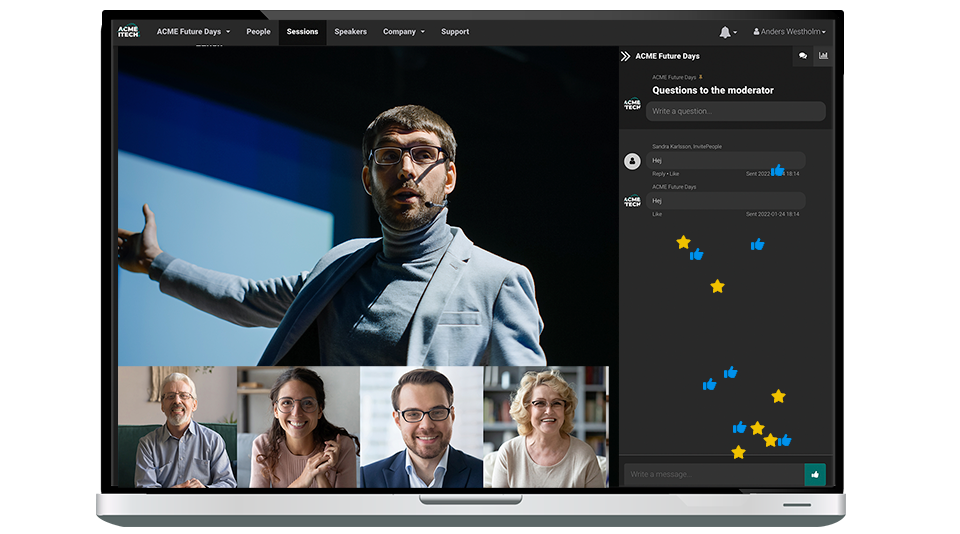Viewport: 960px width, 534px height.
Task: Open the Speakers page
Action: point(350,32)
